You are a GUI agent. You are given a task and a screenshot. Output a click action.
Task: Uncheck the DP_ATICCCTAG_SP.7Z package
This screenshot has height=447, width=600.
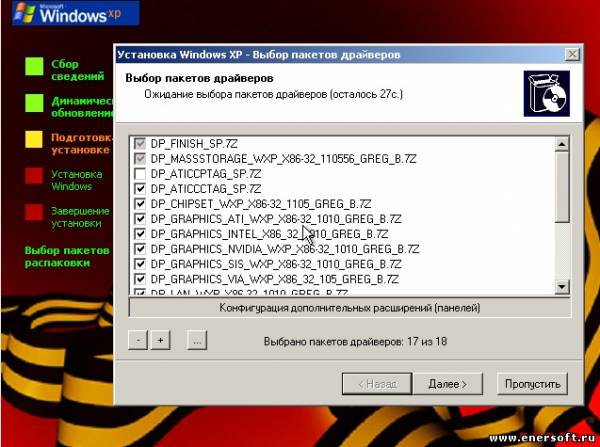tap(140, 189)
